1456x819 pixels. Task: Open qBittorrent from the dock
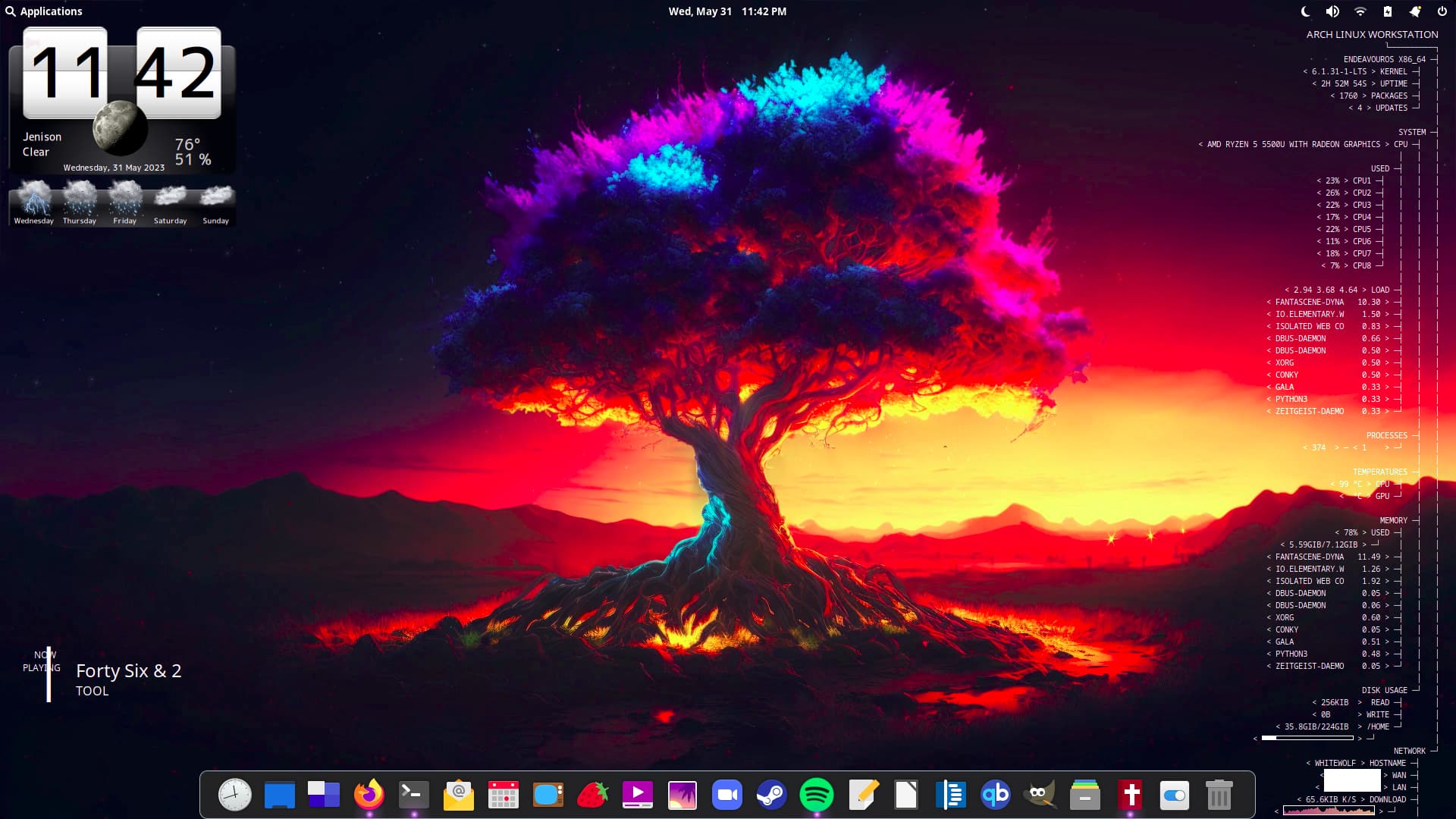coord(996,795)
